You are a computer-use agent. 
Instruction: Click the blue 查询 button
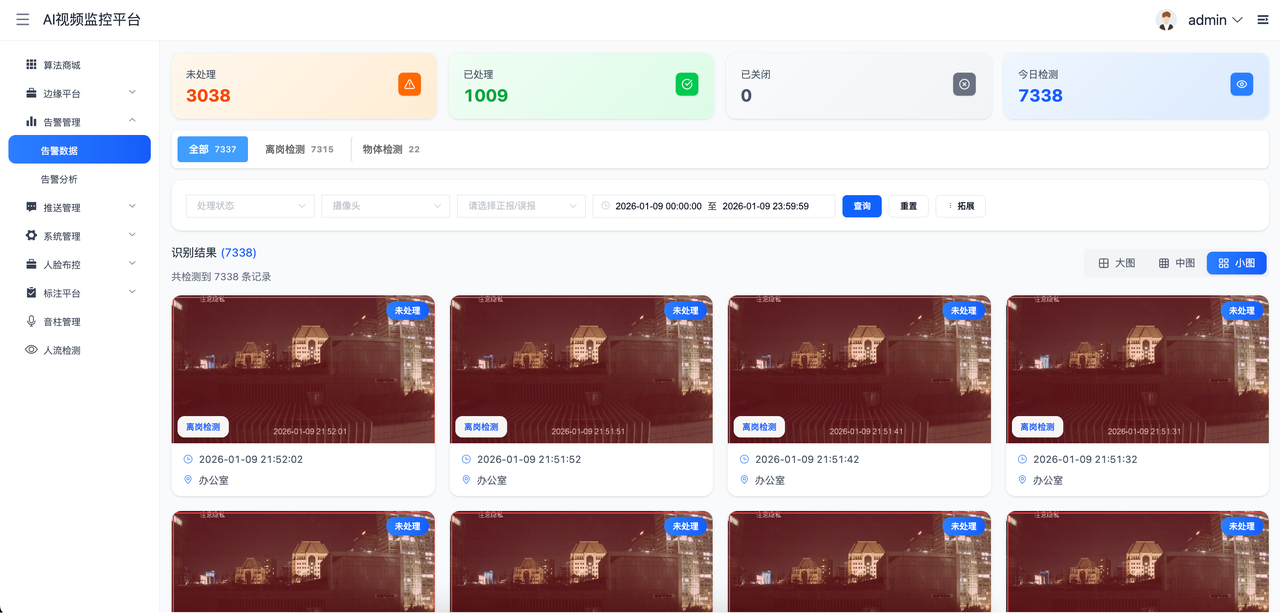click(x=862, y=206)
